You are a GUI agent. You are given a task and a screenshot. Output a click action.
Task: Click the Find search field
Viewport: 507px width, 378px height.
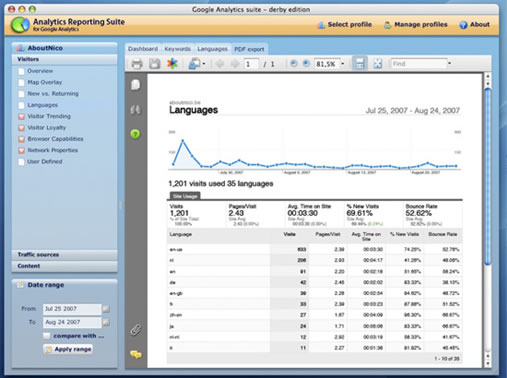click(419, 63)
